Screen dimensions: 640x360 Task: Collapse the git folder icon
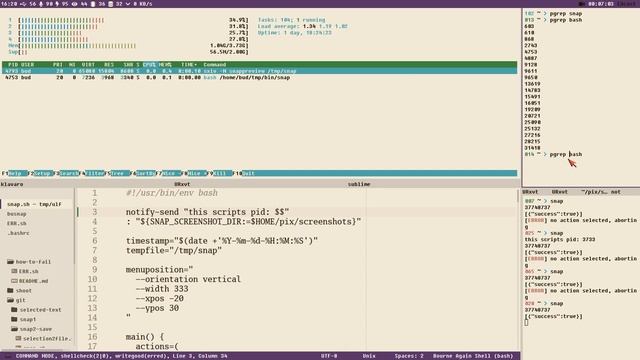10,300
